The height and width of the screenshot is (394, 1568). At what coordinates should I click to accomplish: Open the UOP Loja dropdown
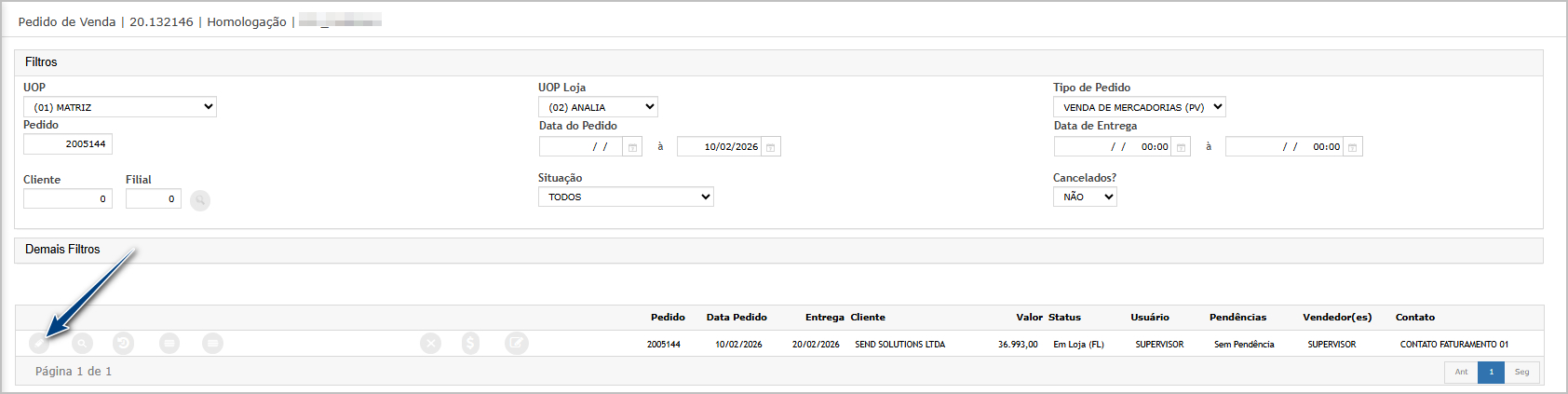[598, 107]
